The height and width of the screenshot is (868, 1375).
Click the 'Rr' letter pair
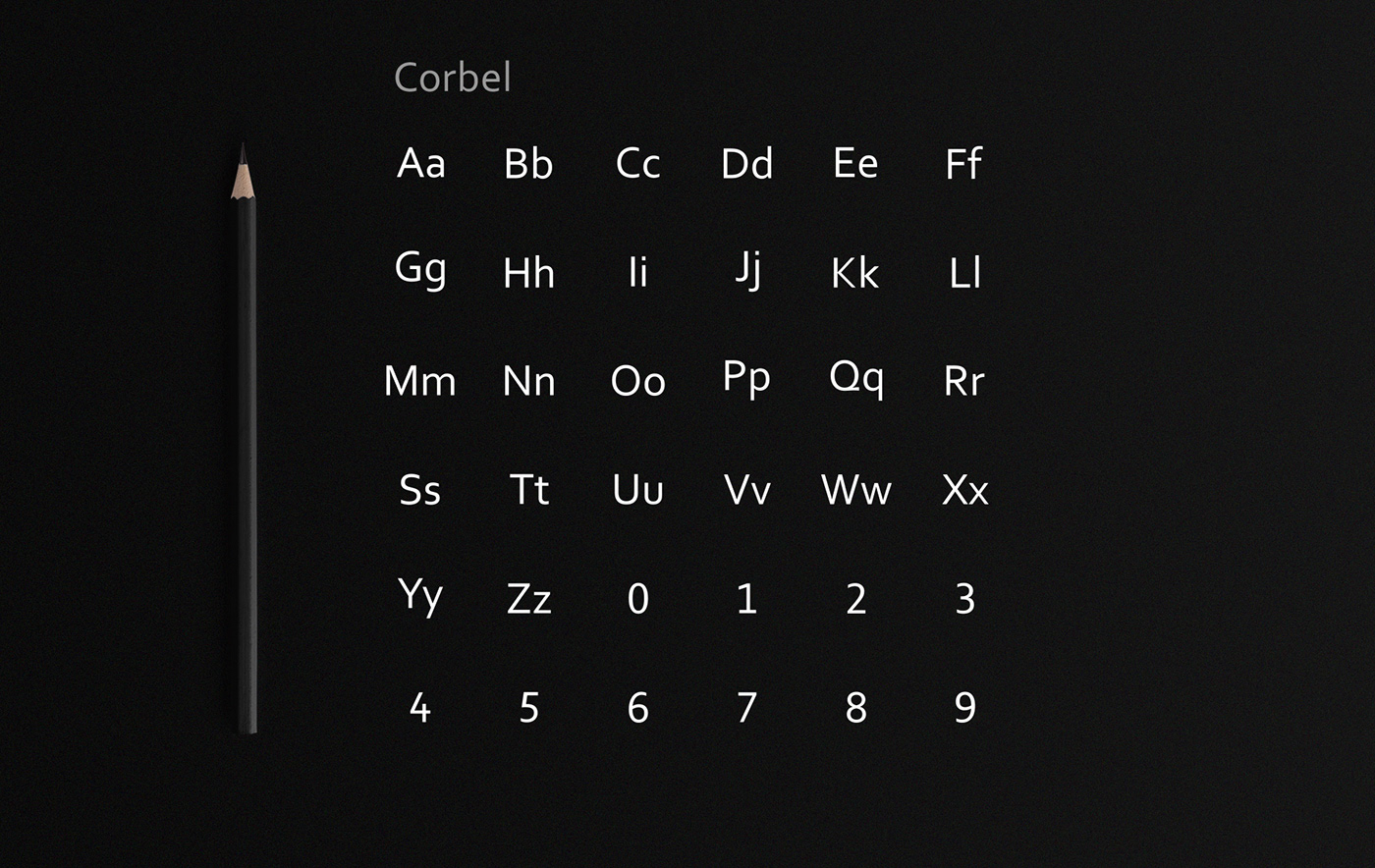tap(963, 381)
